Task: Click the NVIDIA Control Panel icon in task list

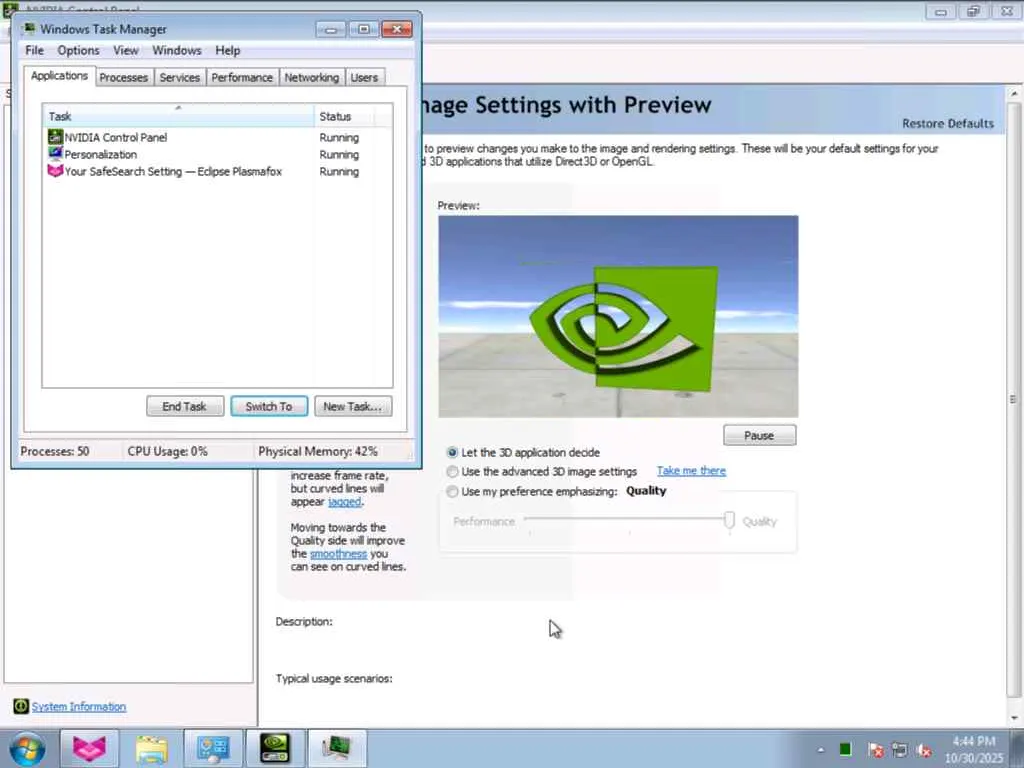Action: tap(56, 137)
